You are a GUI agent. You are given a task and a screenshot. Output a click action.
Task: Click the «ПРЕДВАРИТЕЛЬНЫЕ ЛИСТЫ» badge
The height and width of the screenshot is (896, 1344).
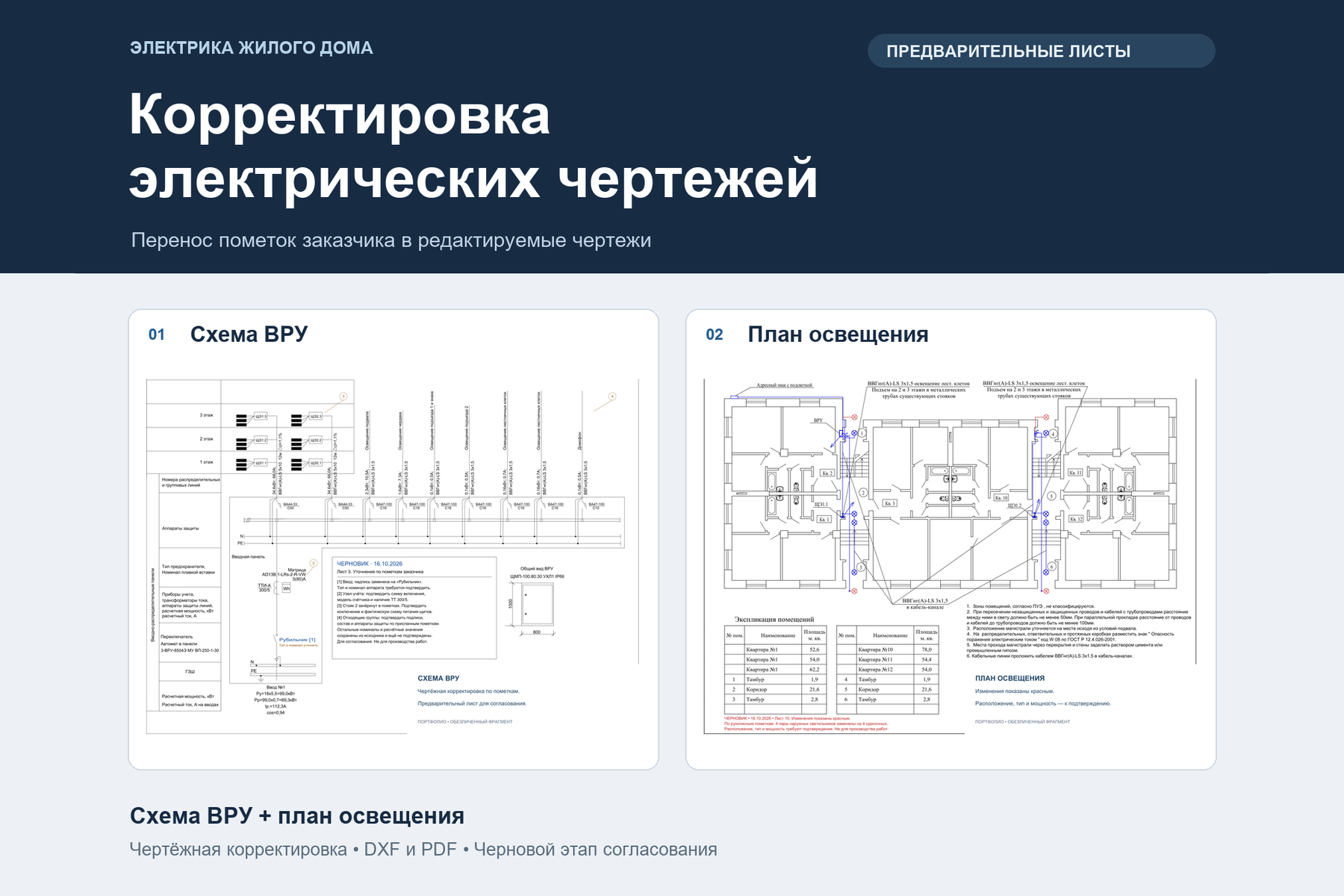(x=1041, y=51)
